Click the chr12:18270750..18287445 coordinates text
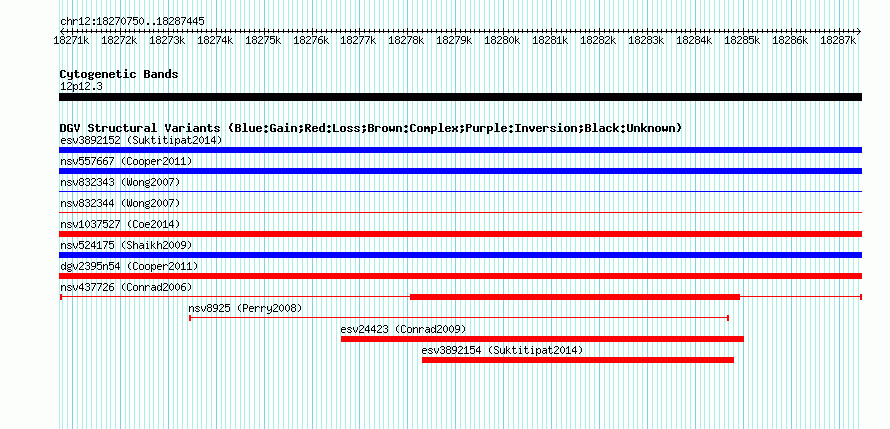890x429 pixels. tap(132, 22)
